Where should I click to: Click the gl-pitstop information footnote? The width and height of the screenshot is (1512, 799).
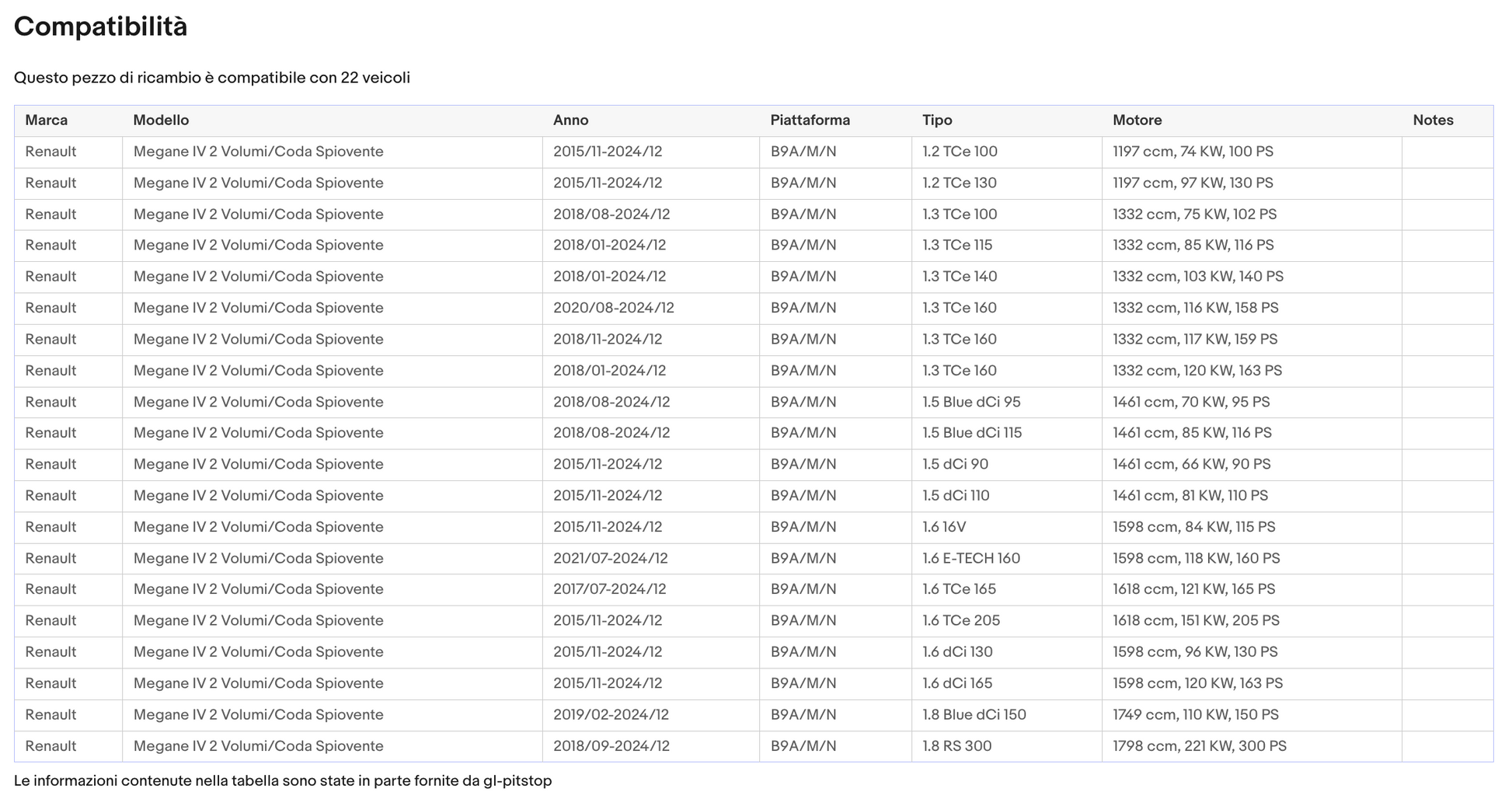point(283,781)
